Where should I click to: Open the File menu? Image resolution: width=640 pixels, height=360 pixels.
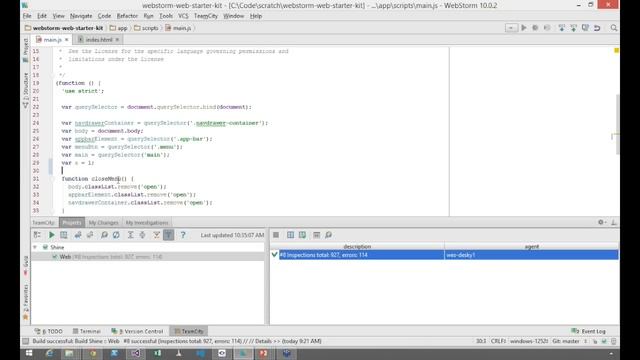(27, 16)
